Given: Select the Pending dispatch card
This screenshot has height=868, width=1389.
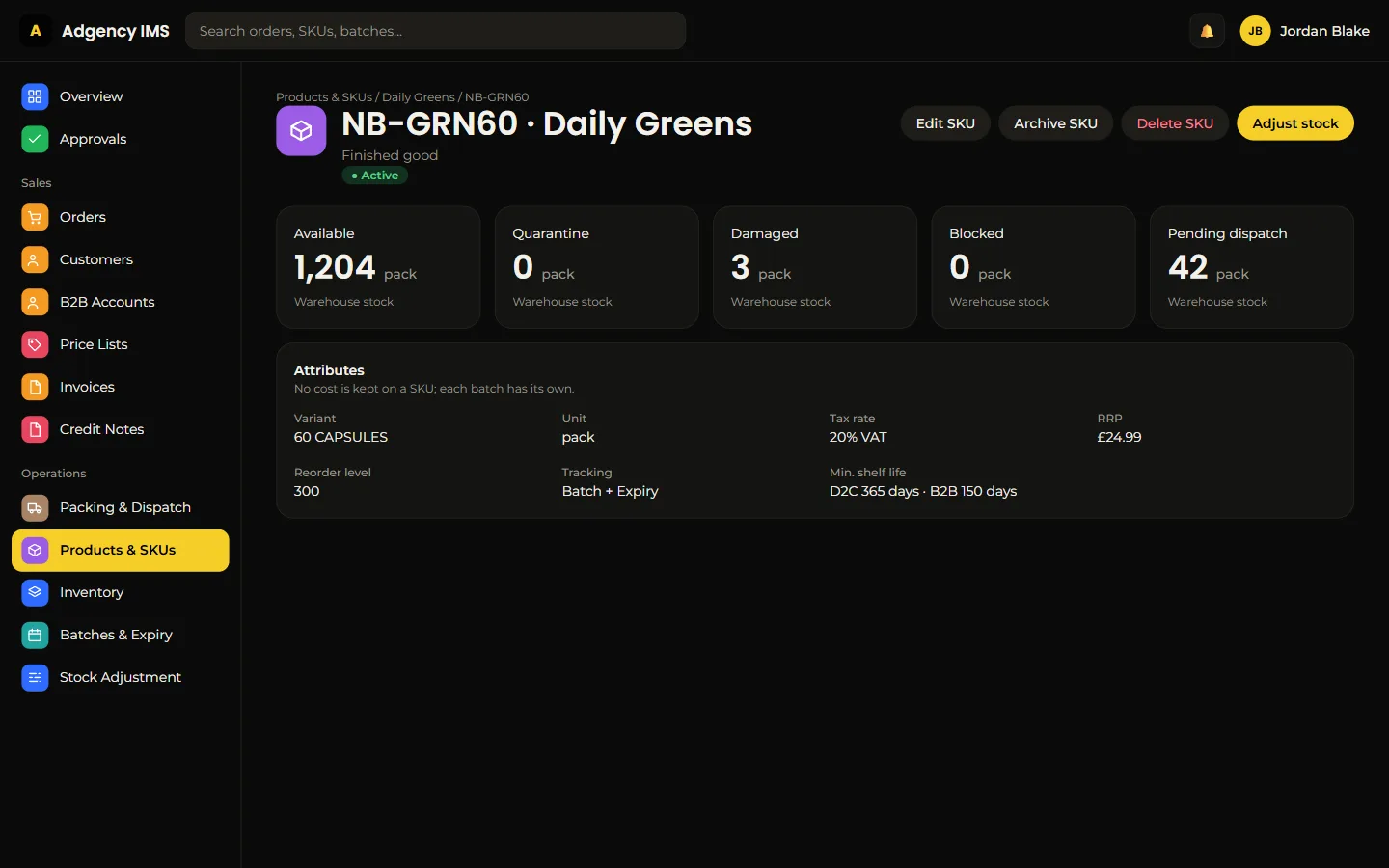Looking at the screenshot, I should pos(1252,267).
